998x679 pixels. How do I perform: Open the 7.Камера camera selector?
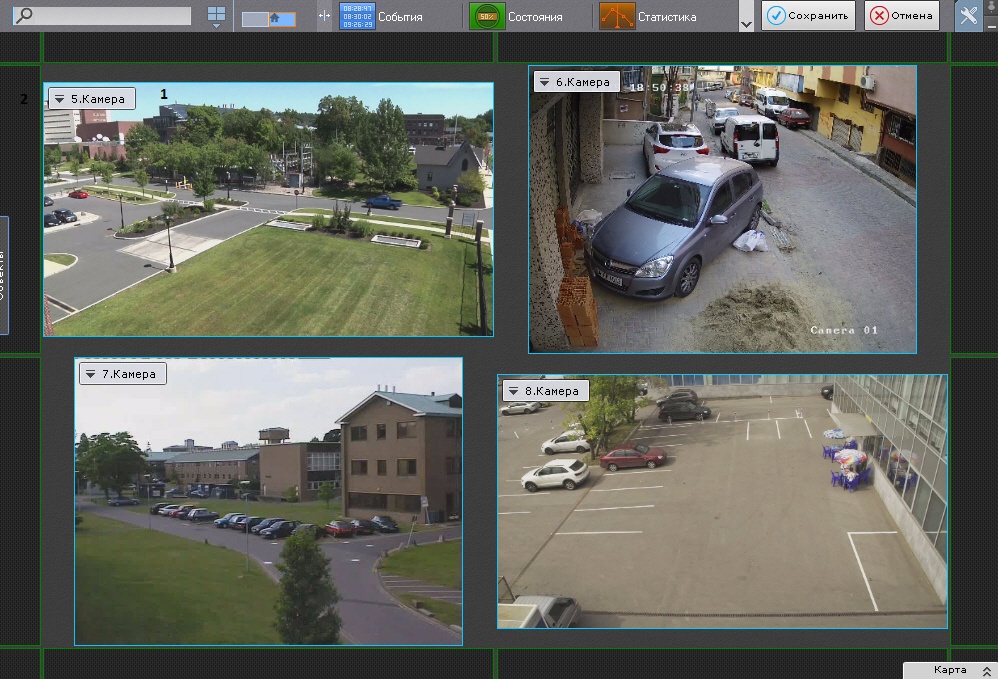coord(91,374)
